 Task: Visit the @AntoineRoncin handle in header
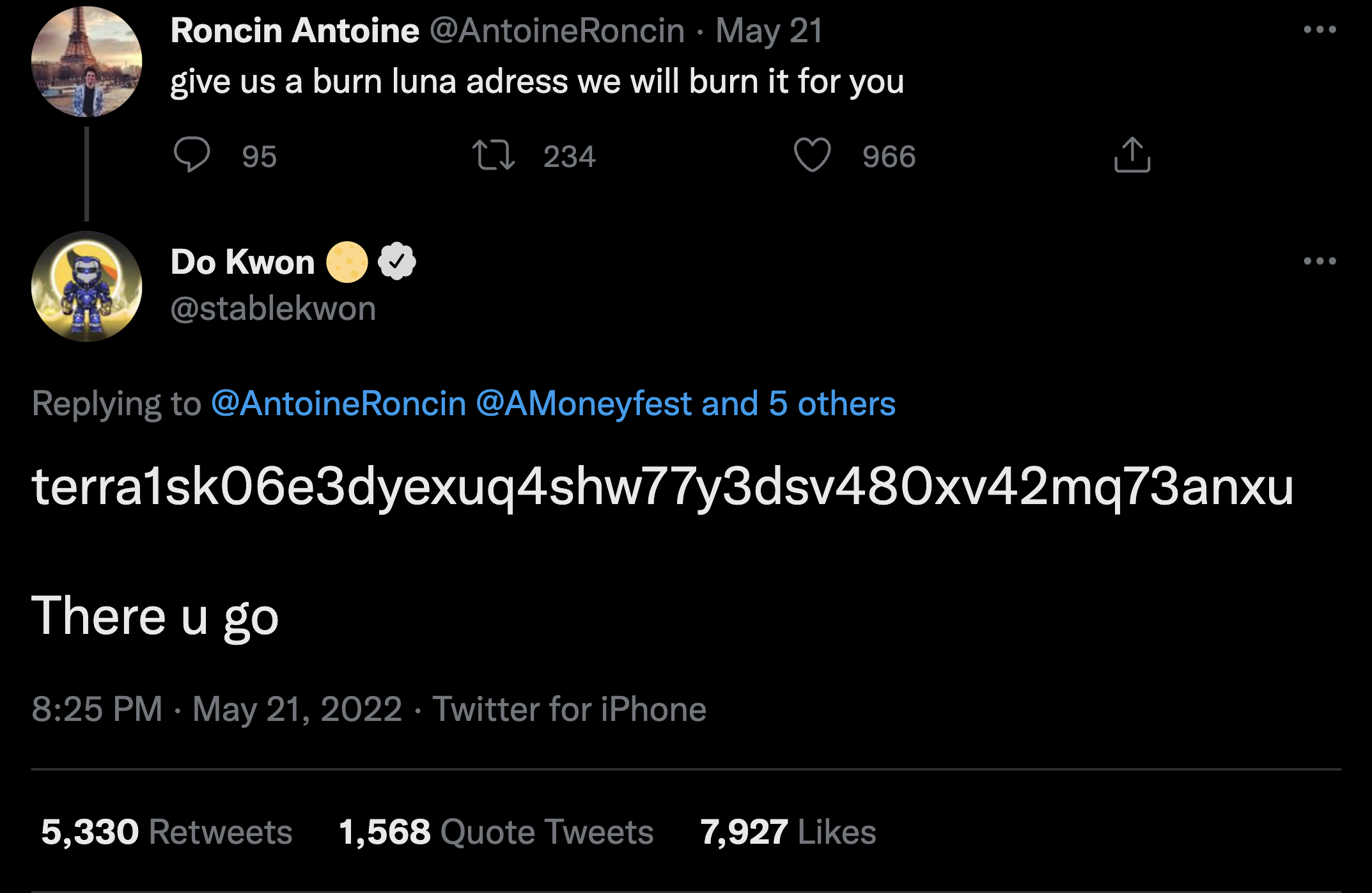coord(557,31)
